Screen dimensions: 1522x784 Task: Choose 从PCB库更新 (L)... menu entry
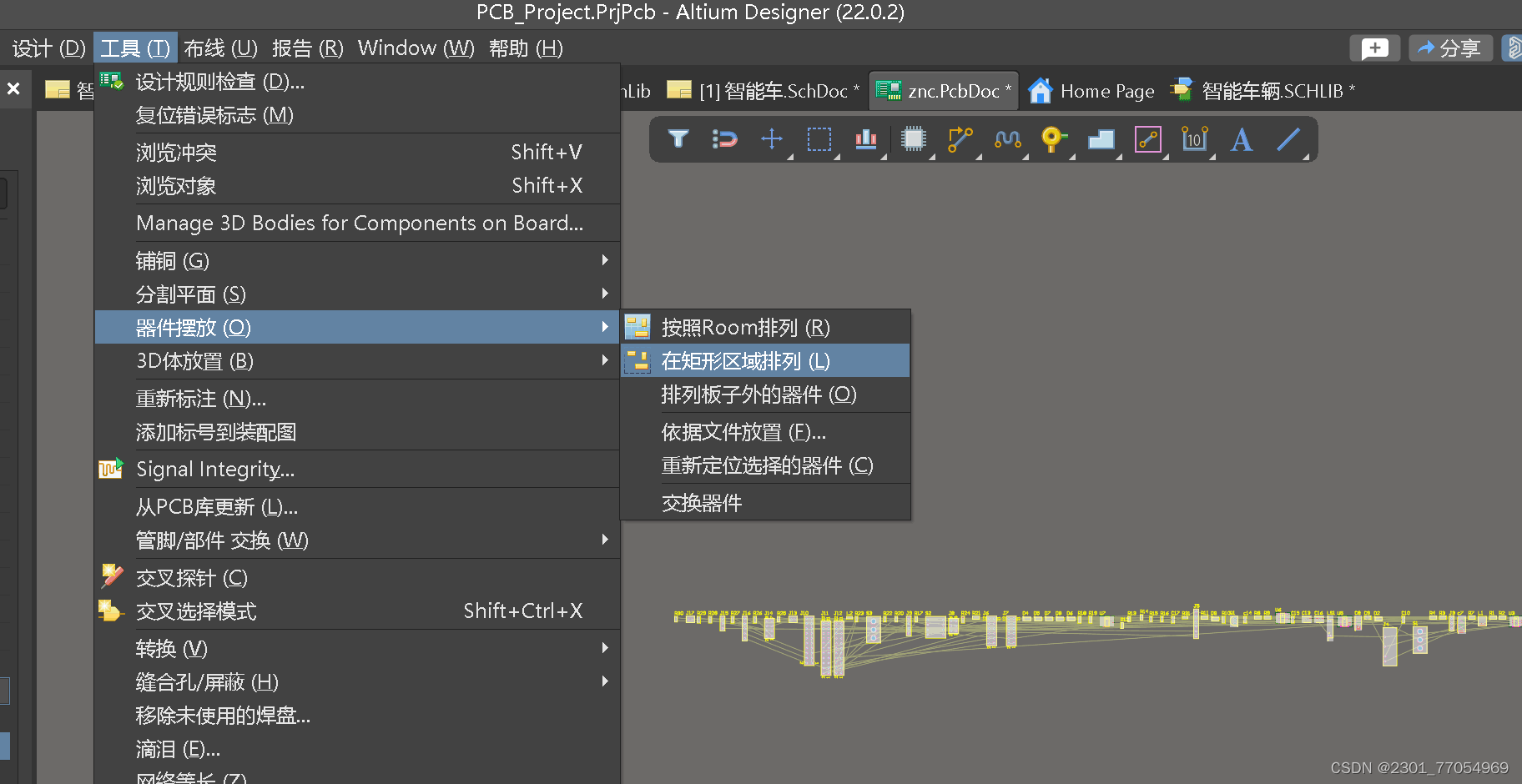[x=357, y=507]
